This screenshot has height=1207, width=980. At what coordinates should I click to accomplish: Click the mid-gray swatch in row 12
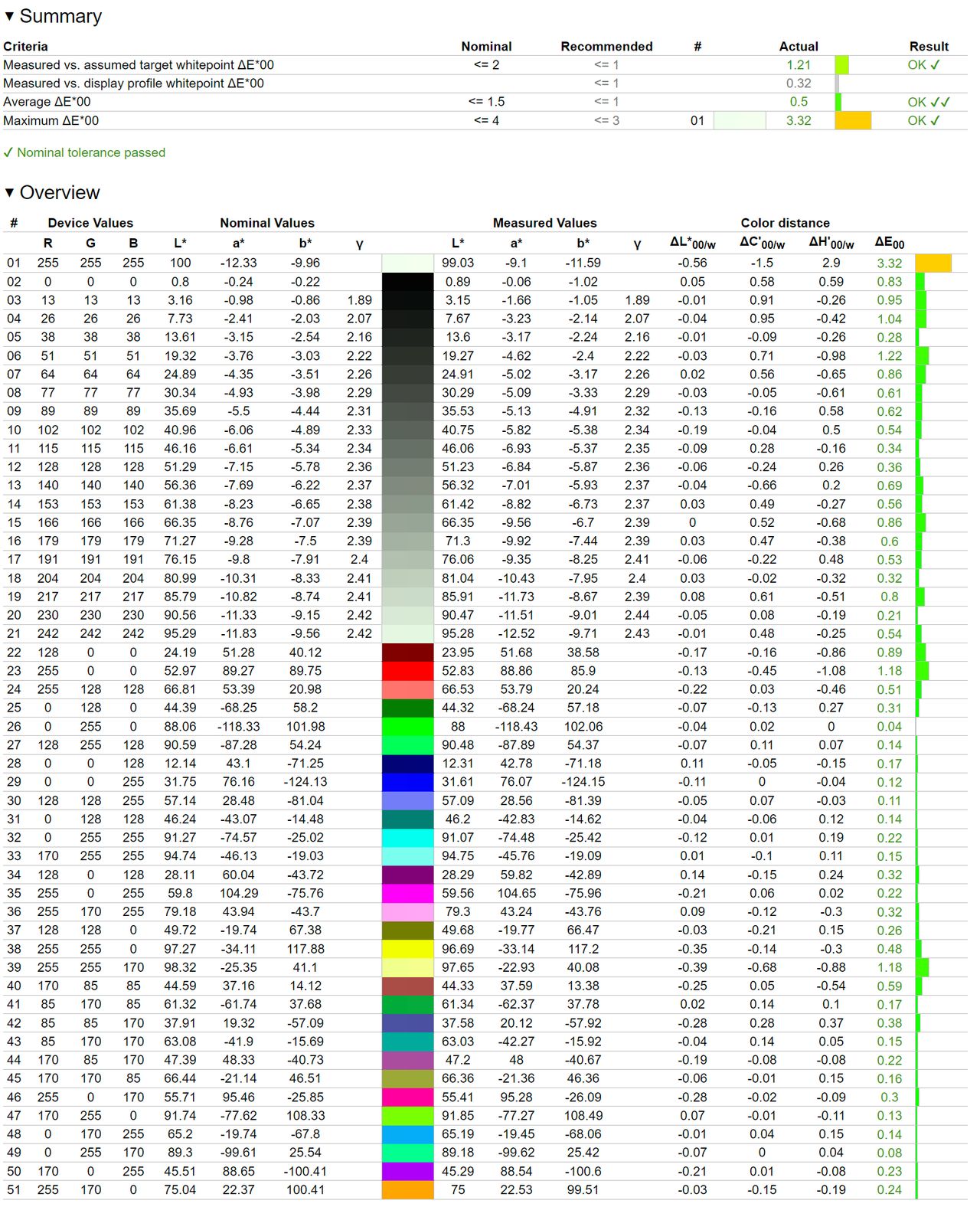tap(407, 467)
